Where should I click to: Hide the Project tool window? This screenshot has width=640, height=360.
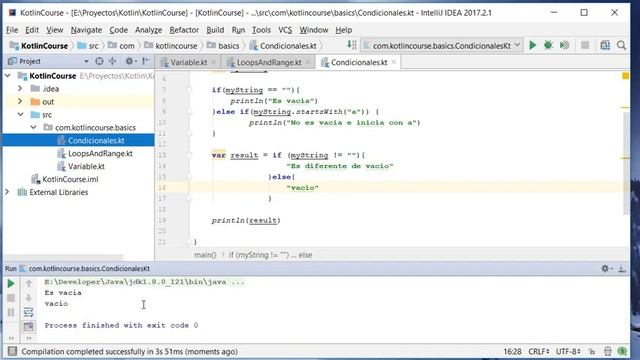pyautogui.click(x=146, y=61)
